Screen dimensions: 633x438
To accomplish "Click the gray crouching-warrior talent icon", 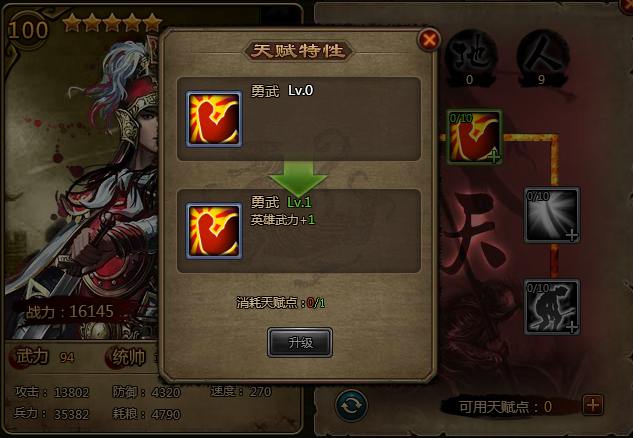I will pyautogui.click(x=552, y=307).
